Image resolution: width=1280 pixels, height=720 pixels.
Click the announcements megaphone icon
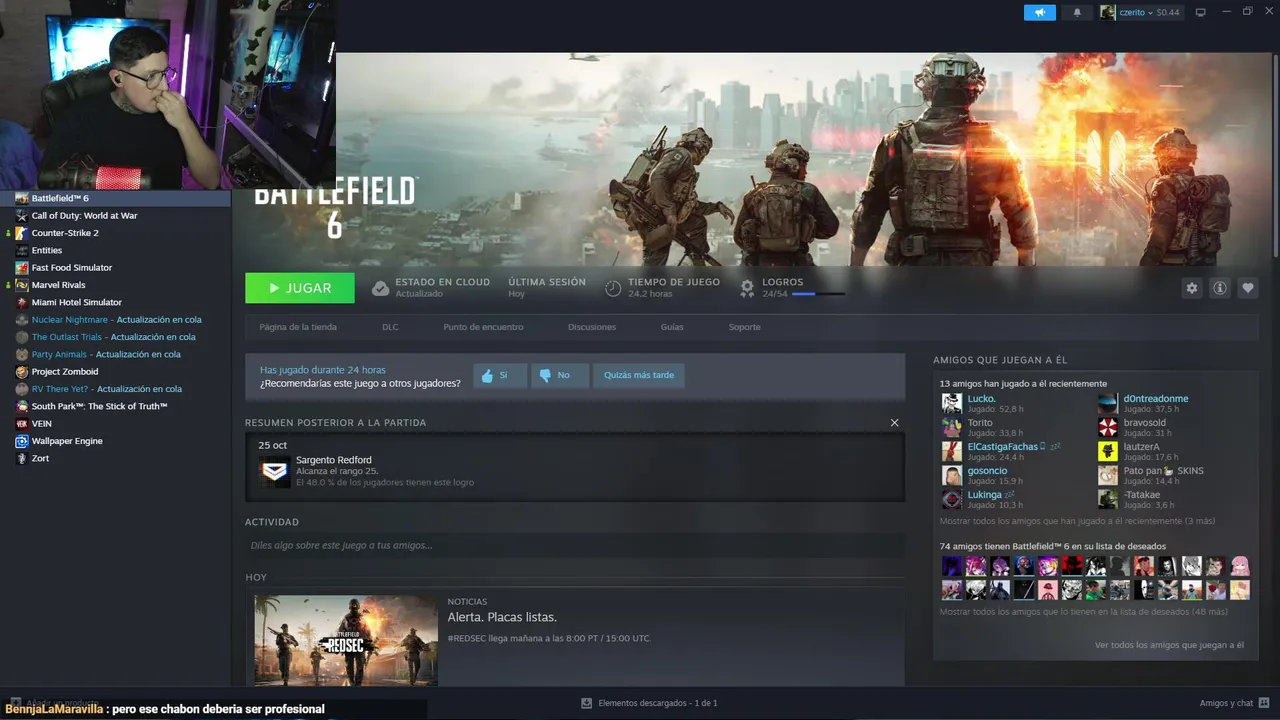click(x=1040, y=12)
